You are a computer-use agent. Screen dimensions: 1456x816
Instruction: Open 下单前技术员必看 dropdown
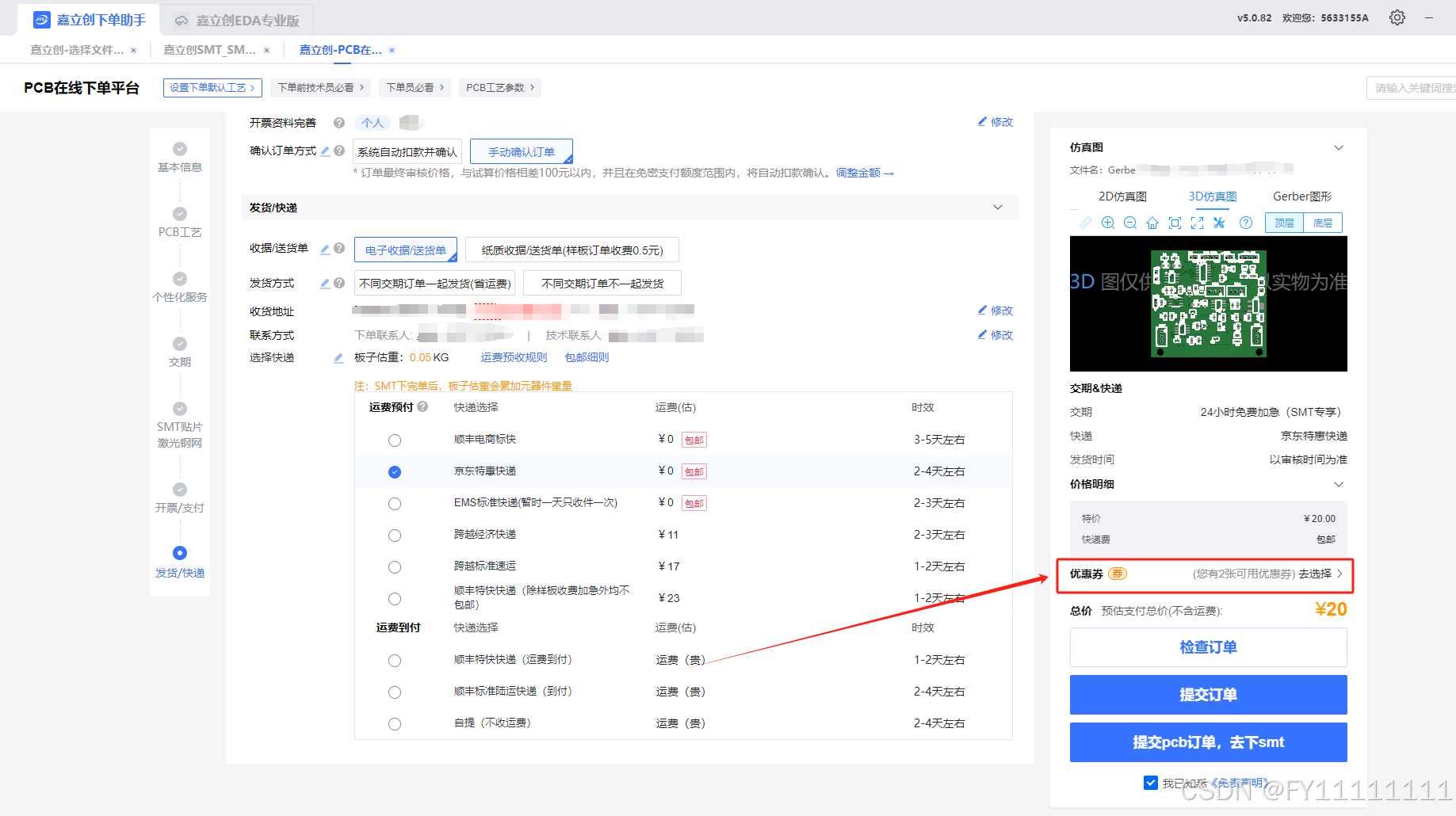click(321, 87)
